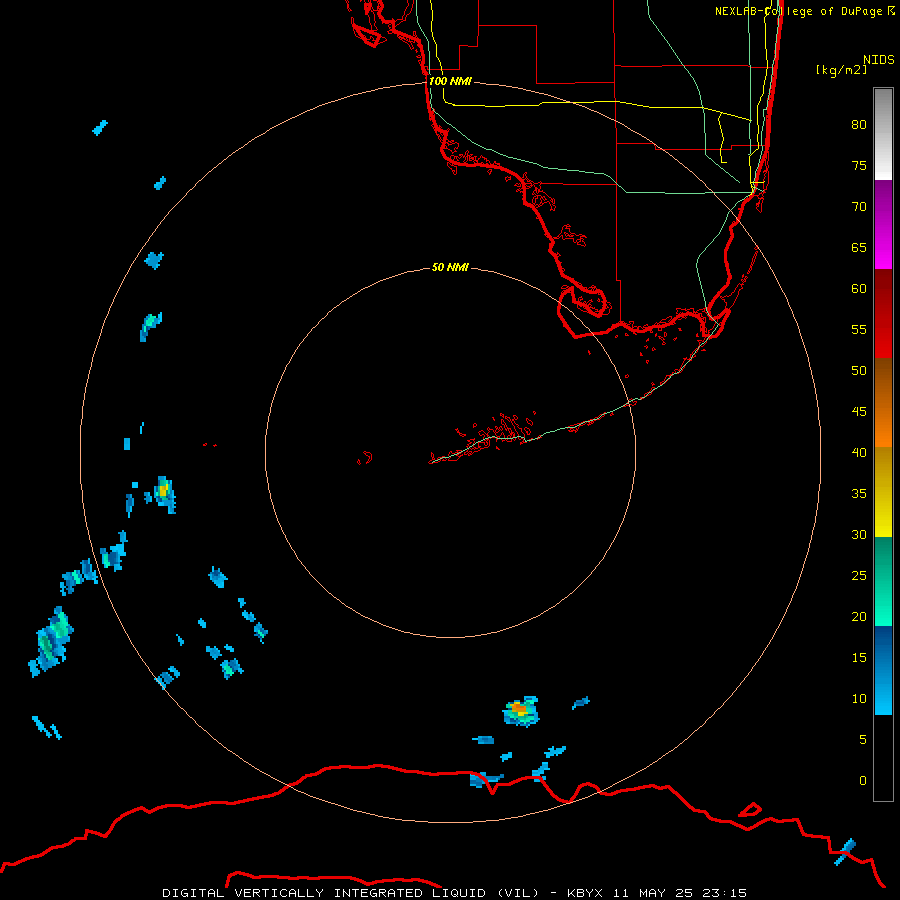This screenshot has height=900, width=900.
Task: Click the white-gray segment of the VIL color bar
Action: [x=883, y=134]
